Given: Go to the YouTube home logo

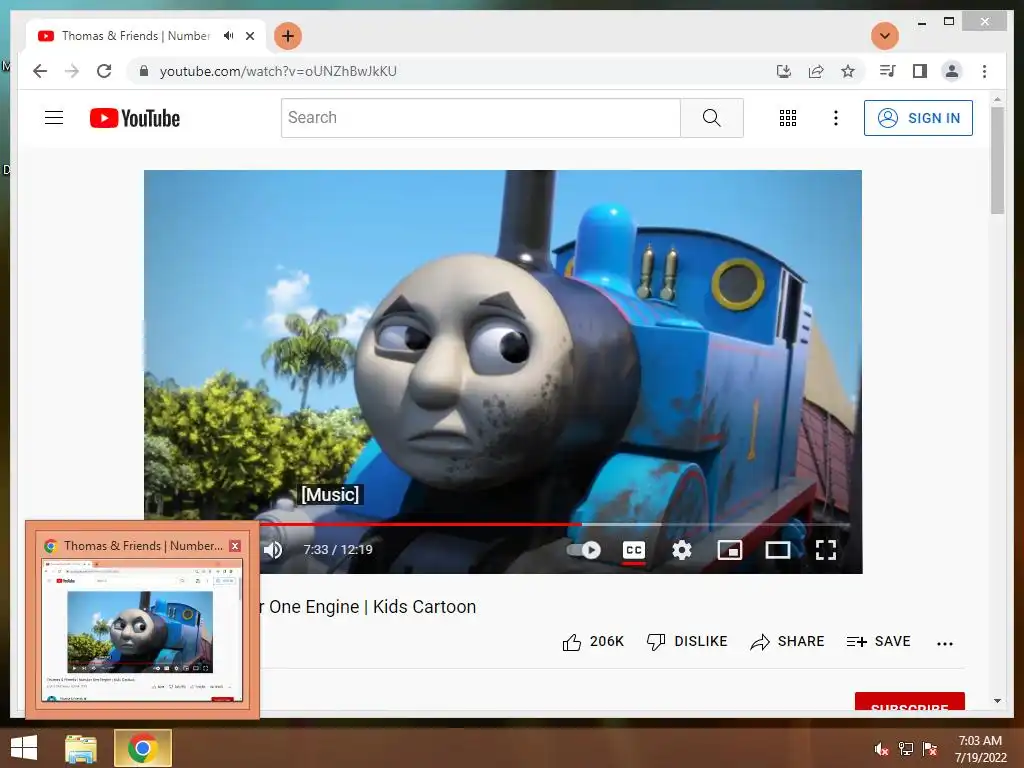Looking at the screenshot, I should [x=135, y=118].
